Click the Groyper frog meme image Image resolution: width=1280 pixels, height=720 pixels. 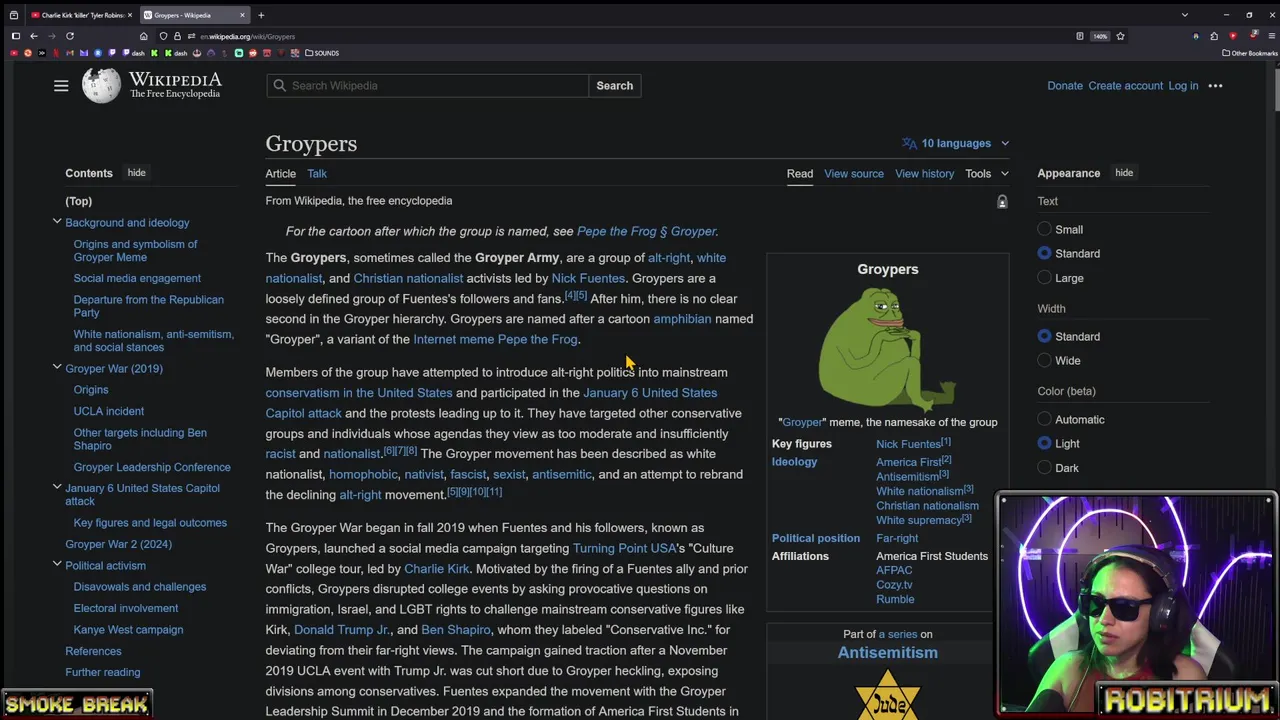click(x=887, y=348)
